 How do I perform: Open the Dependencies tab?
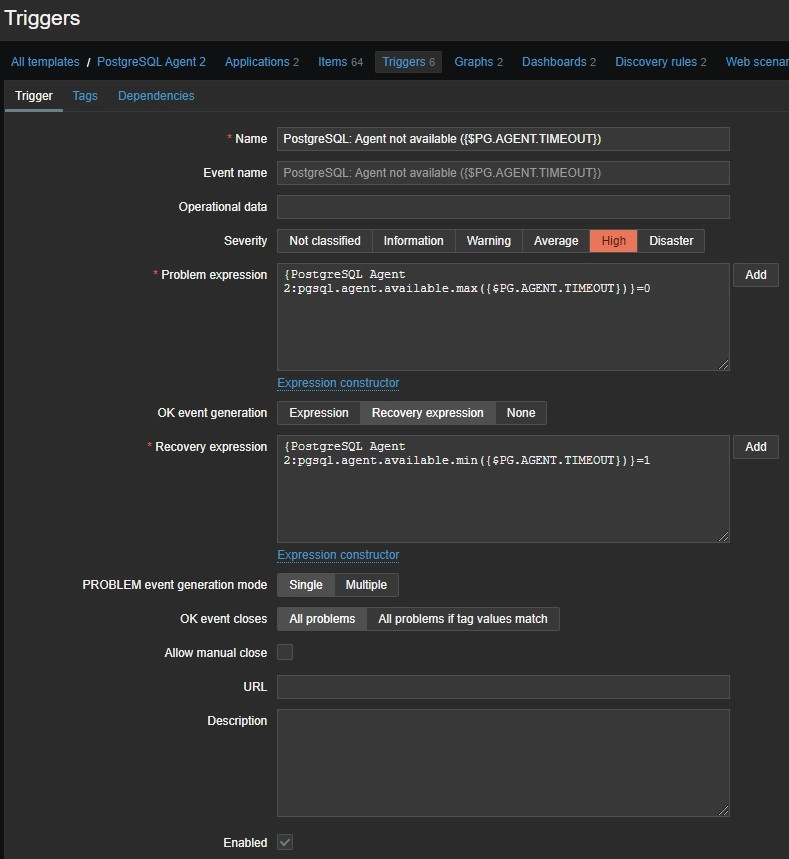click(x=156, y=96)
